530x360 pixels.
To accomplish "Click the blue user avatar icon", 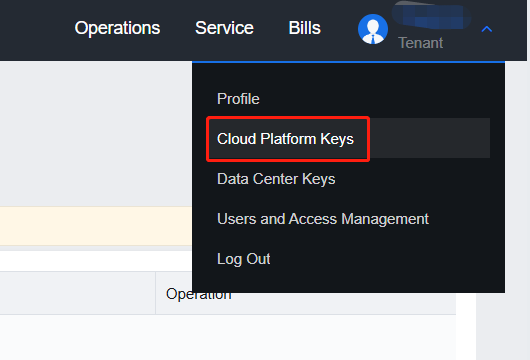I will (373, 29).
